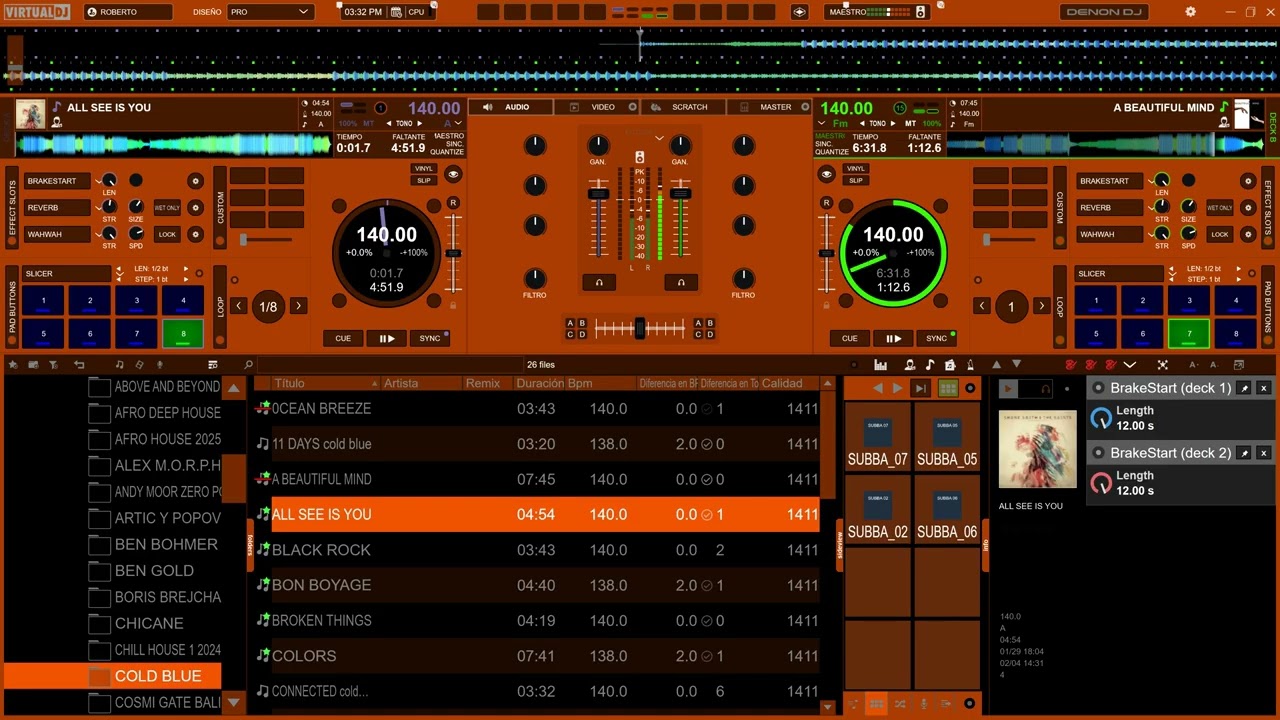Click the crossfader handle
The height and width of the screenshot is (720, 1280).
(x=640, y=327)
